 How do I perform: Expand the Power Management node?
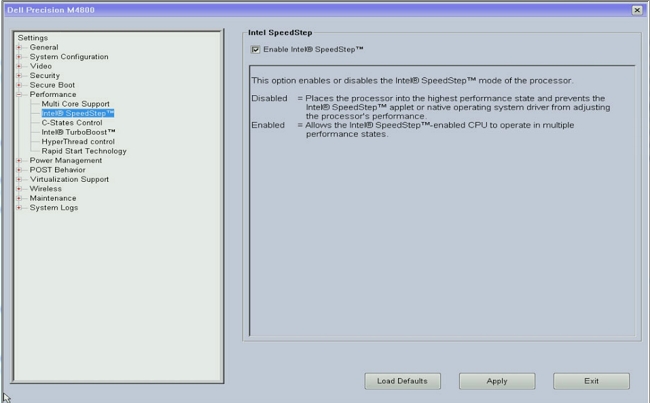tap(19, 160)
